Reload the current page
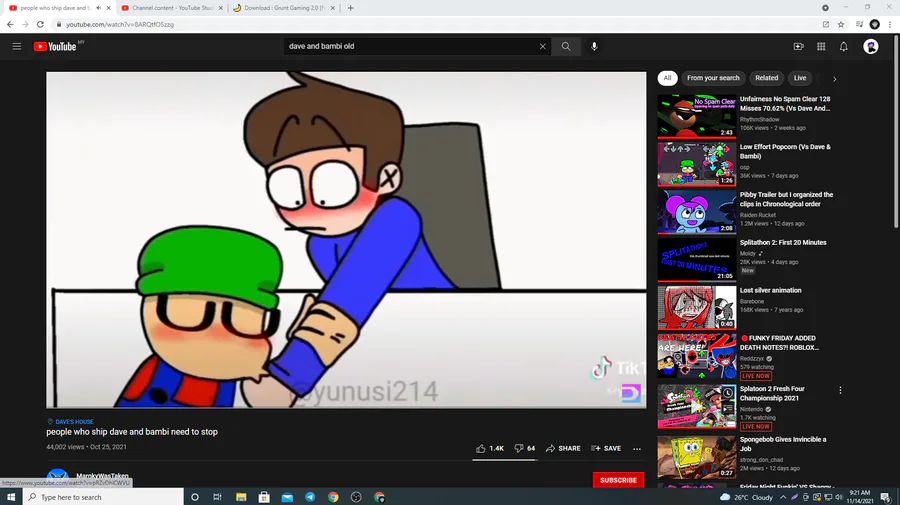The image size is (900, 505). 40,24
